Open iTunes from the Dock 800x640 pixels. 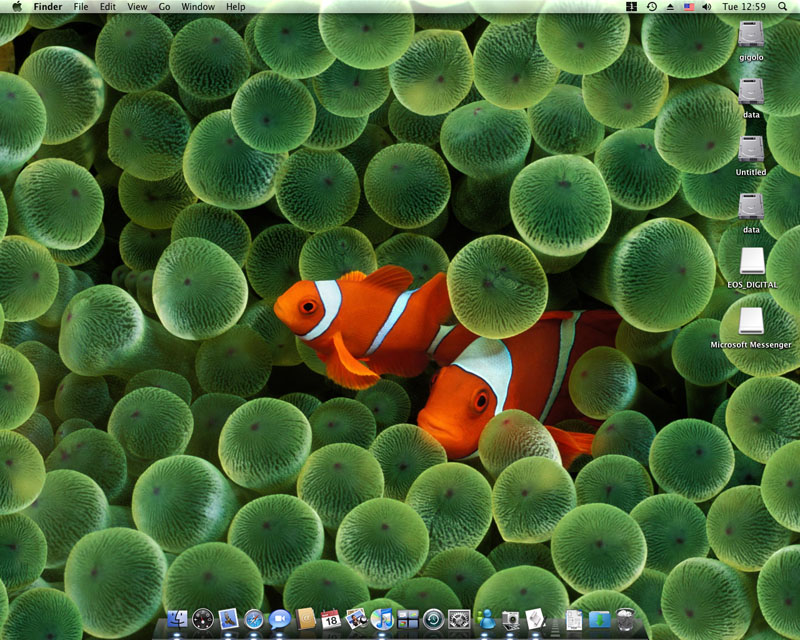[382, 619]
